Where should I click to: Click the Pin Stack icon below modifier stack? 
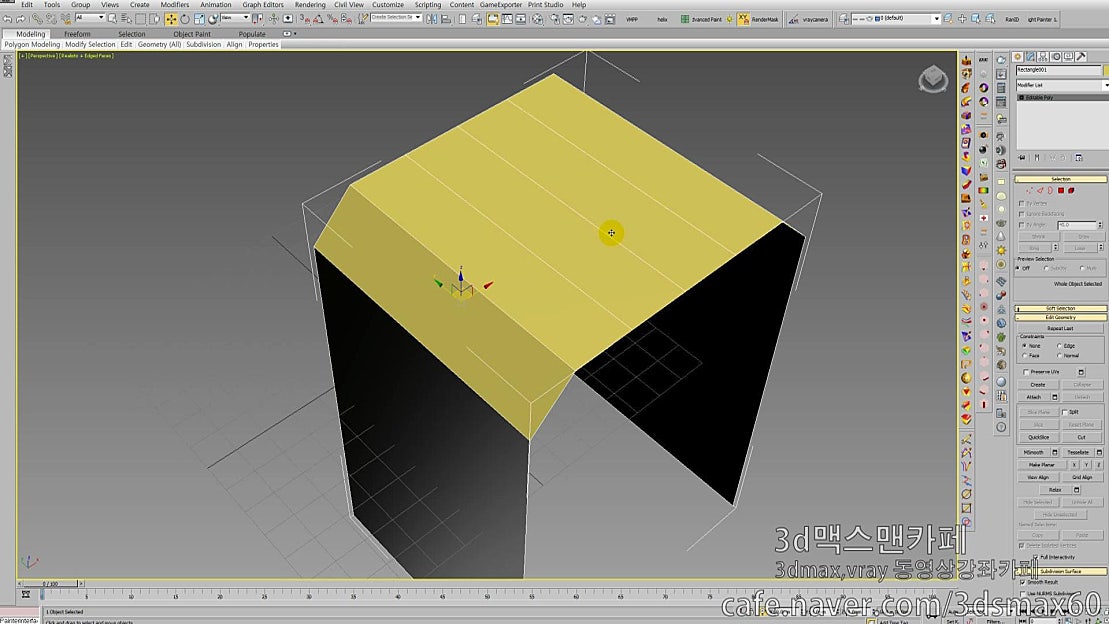[1020, 157]
